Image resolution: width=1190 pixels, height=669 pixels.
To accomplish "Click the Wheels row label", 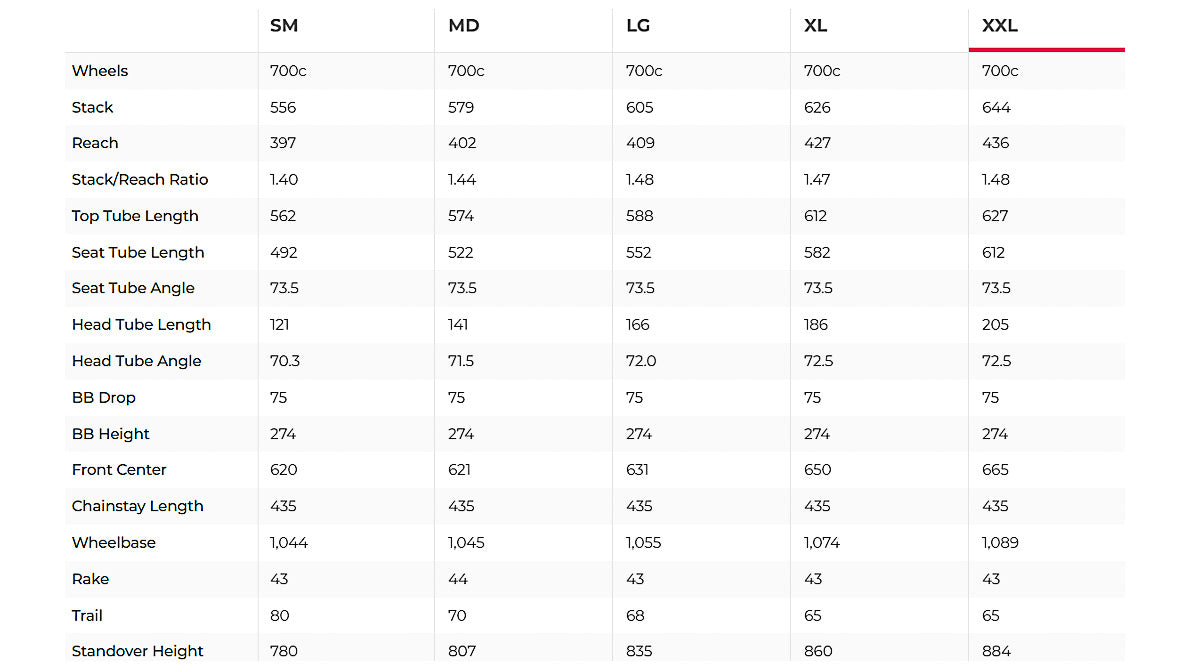I will pos(100,71).
